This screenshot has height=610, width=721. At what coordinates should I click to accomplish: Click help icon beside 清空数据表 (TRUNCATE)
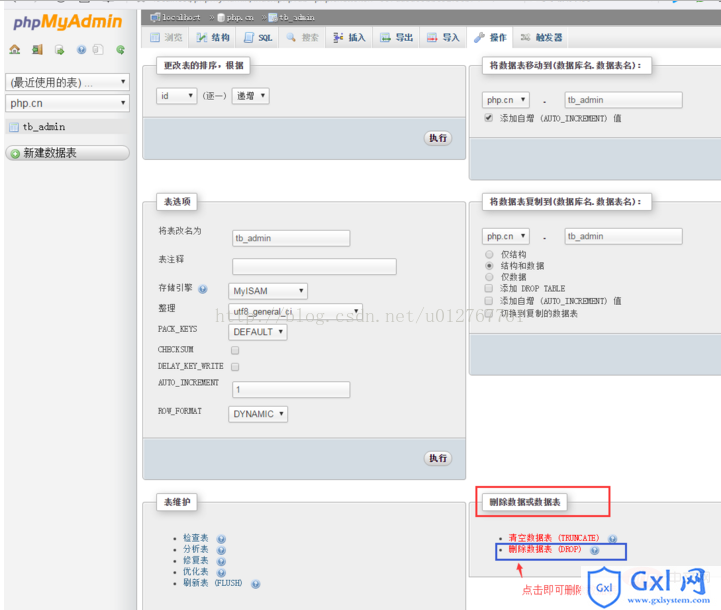tap(612, 539)
